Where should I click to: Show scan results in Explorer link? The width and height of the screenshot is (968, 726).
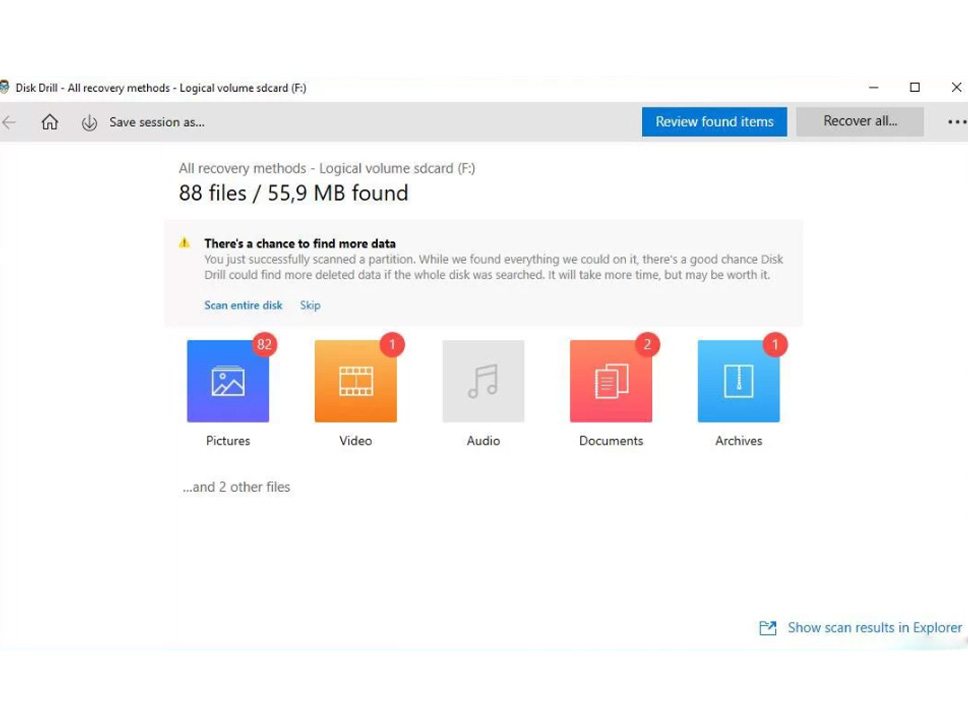point(874,628)
